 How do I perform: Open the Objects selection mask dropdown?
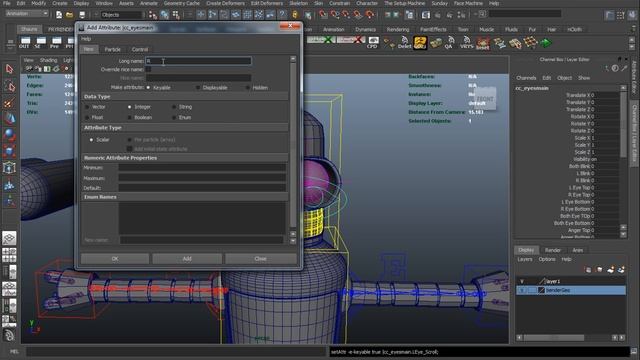[x=121, y=15]
